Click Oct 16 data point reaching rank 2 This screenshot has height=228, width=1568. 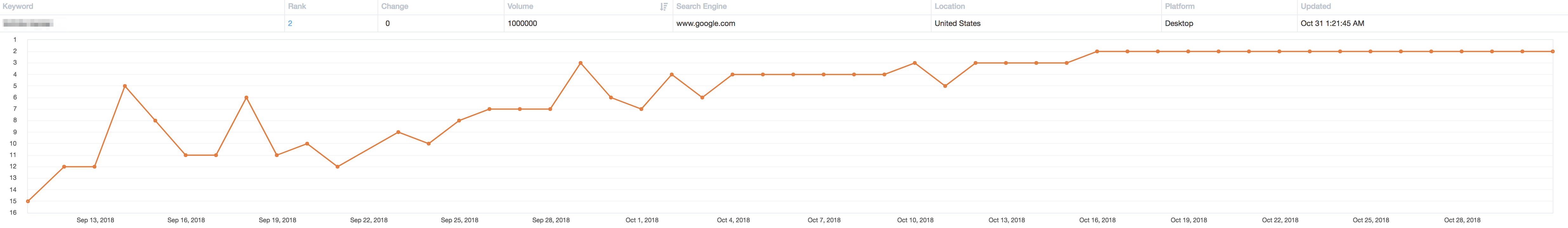(x=1097, y=51)
